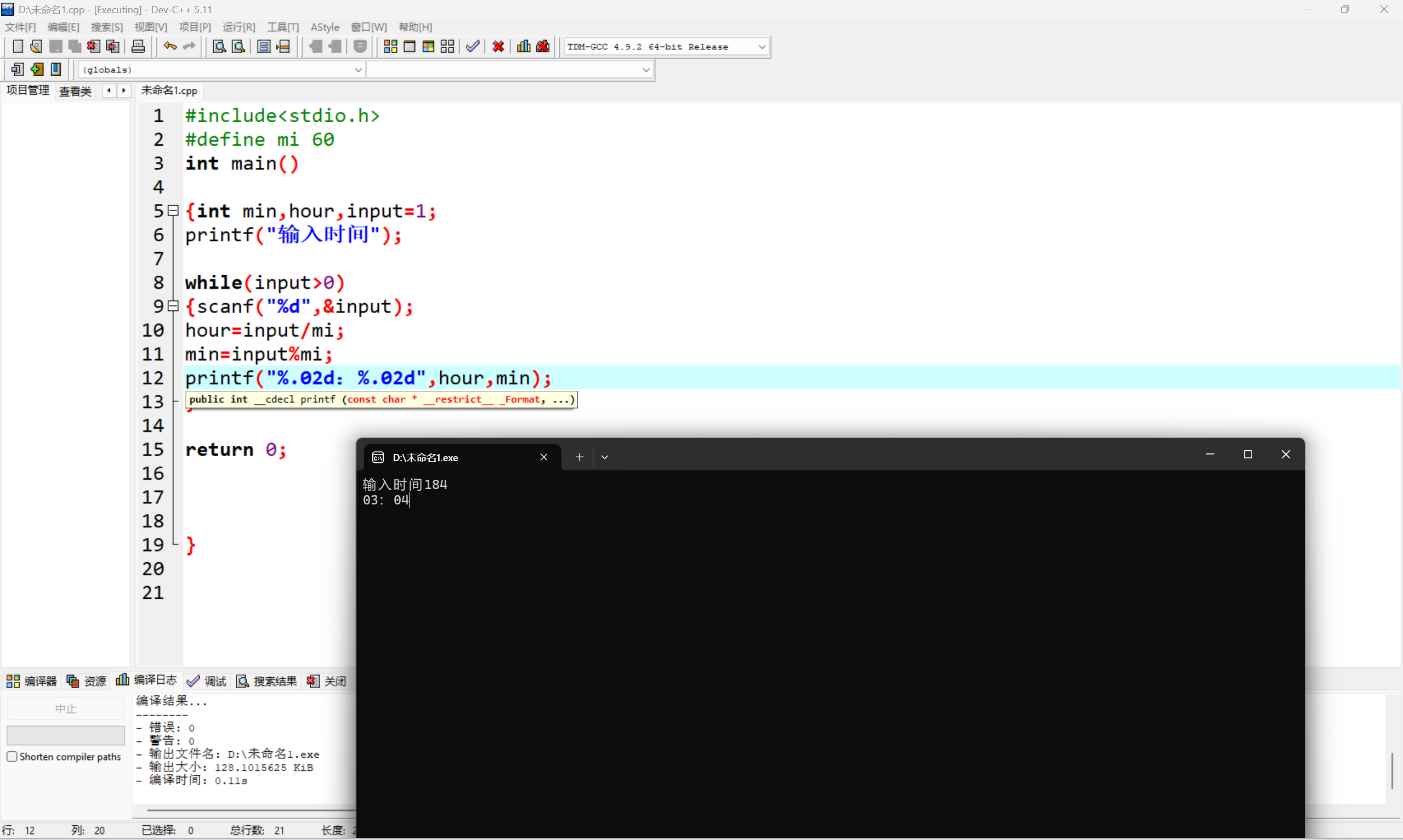The width and height of the screenshot is (1403, 840).
Task: Click the 关闭 button in bottom panel
Action: pyautogui.click(x=327, y=681)
